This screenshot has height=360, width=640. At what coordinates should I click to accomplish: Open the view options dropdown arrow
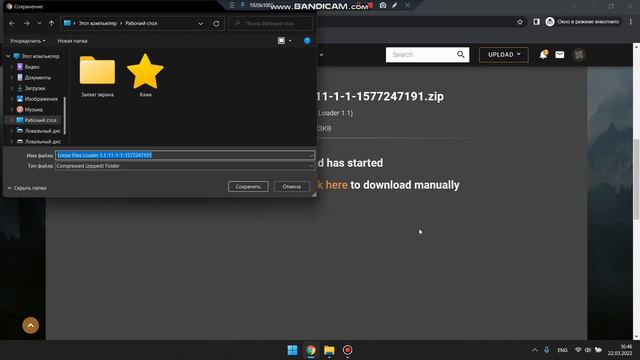tap(290, 41)
